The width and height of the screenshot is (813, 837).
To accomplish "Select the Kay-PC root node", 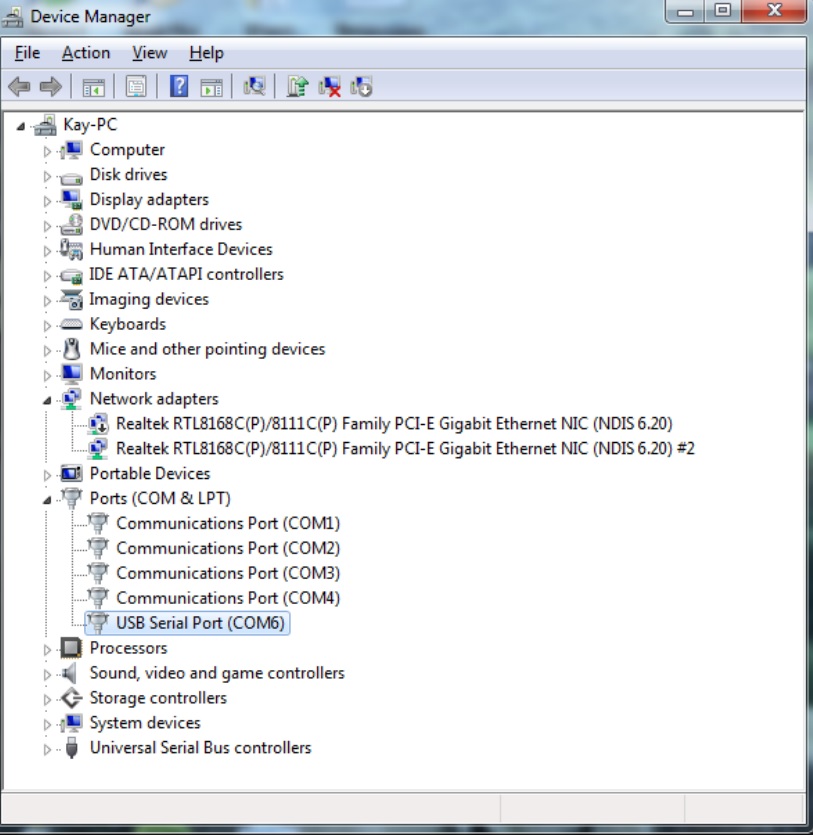I will click(x=90, y=125).
